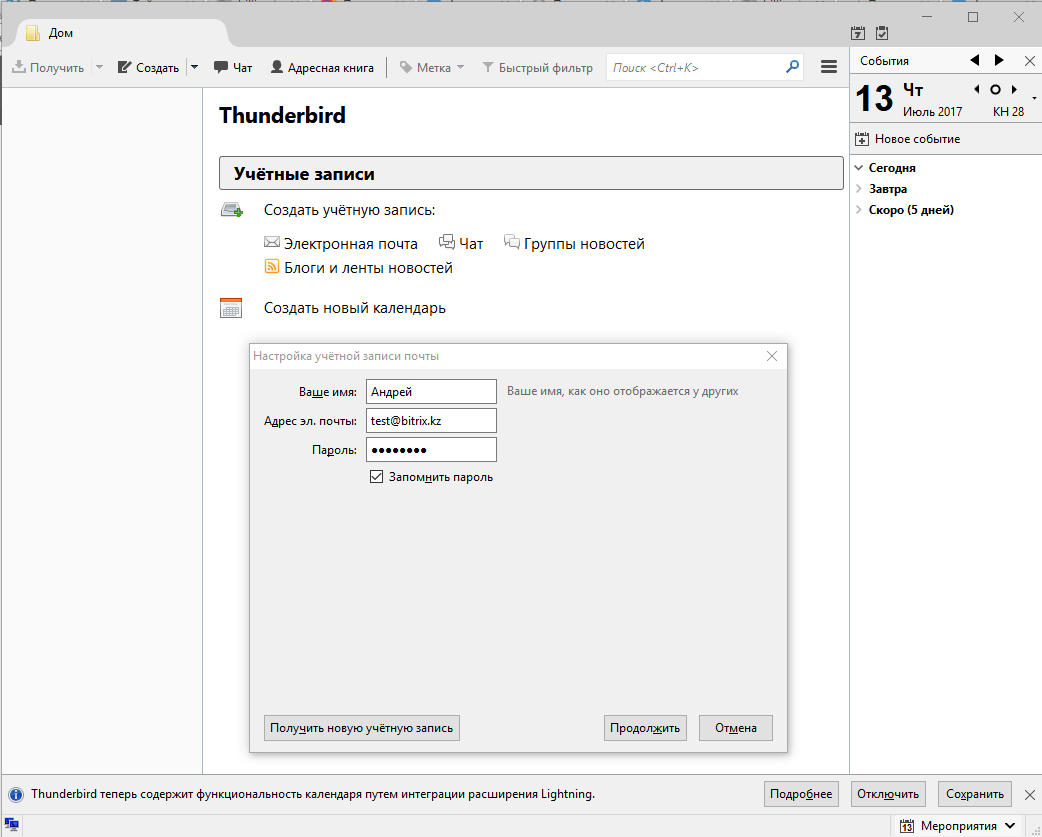Click the Подробнее button in notification bar

tap(801, 794)
